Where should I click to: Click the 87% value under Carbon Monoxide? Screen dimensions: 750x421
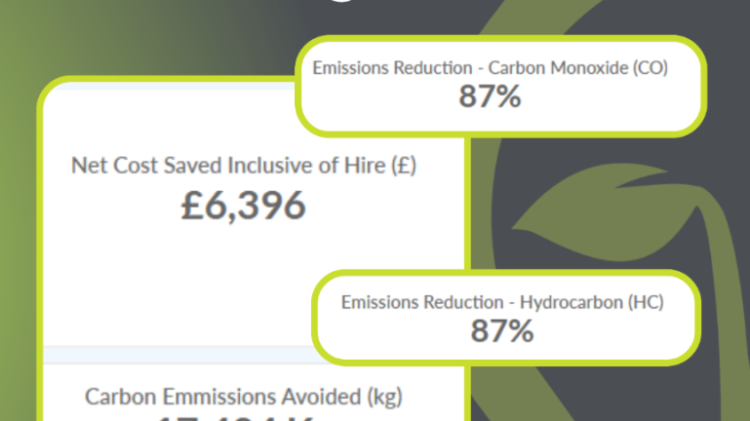pos(490,96)
